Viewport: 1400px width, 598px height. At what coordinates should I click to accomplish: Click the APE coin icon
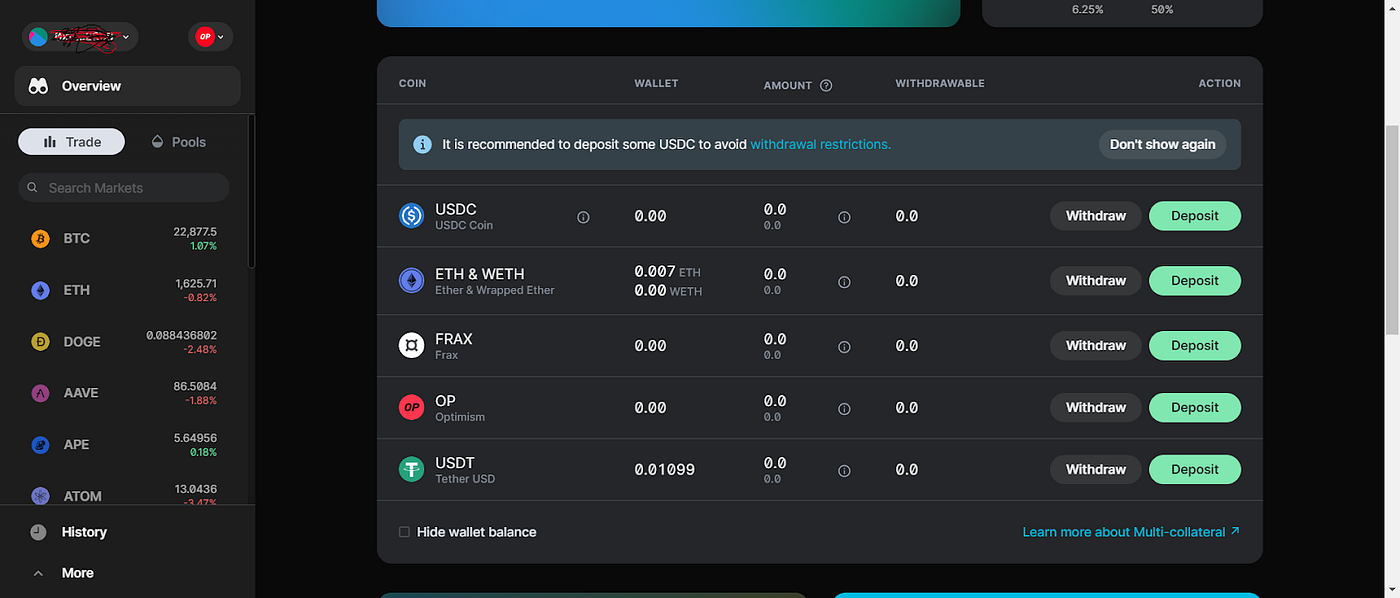(40, 445)
